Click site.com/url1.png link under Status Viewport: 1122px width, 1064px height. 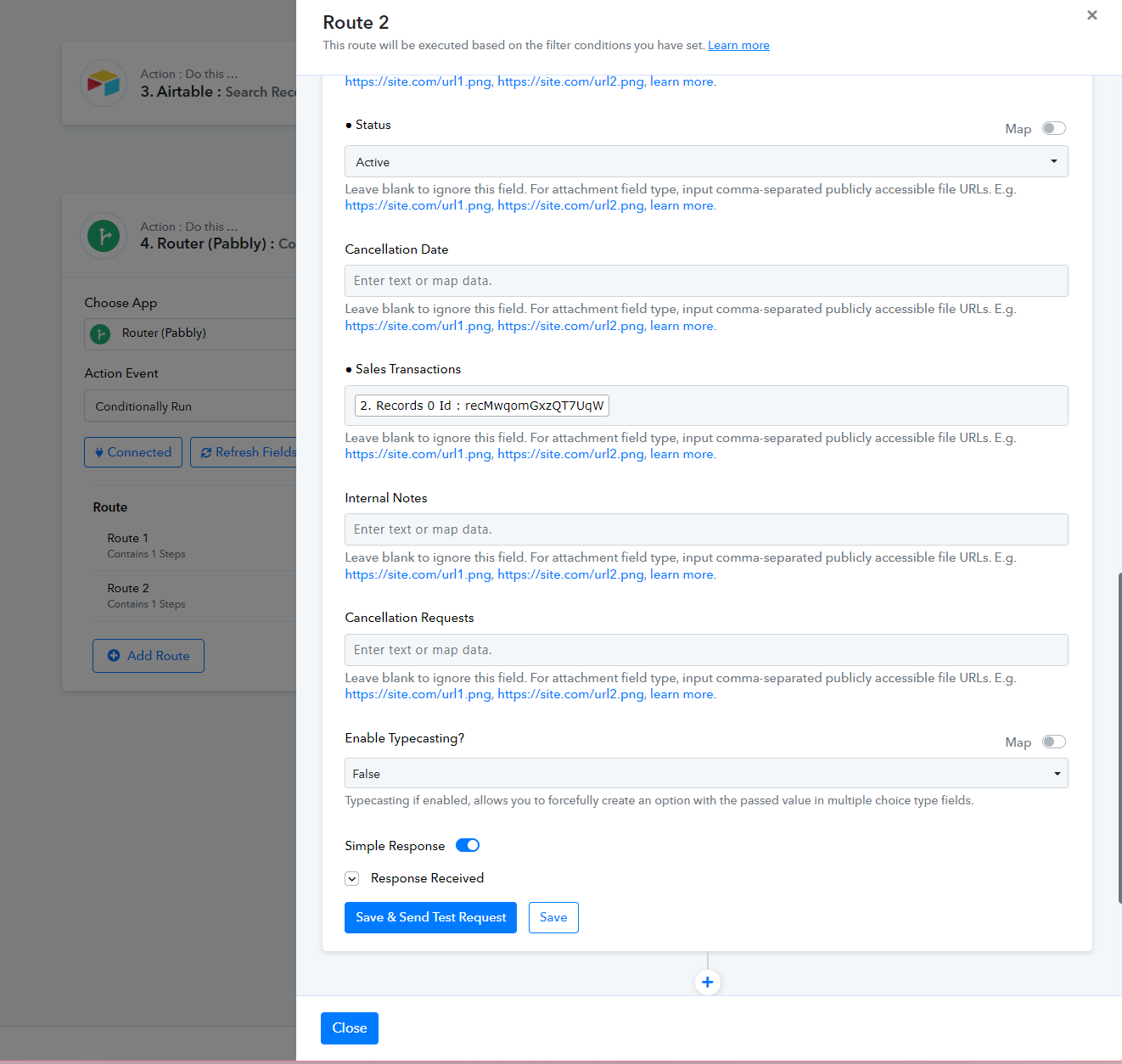coord(418,205)
